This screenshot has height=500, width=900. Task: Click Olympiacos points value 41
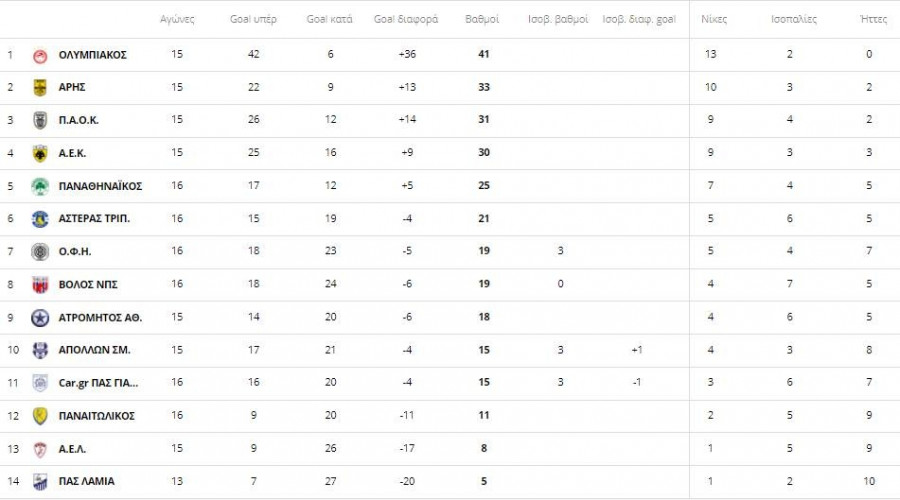coord(484,55)
